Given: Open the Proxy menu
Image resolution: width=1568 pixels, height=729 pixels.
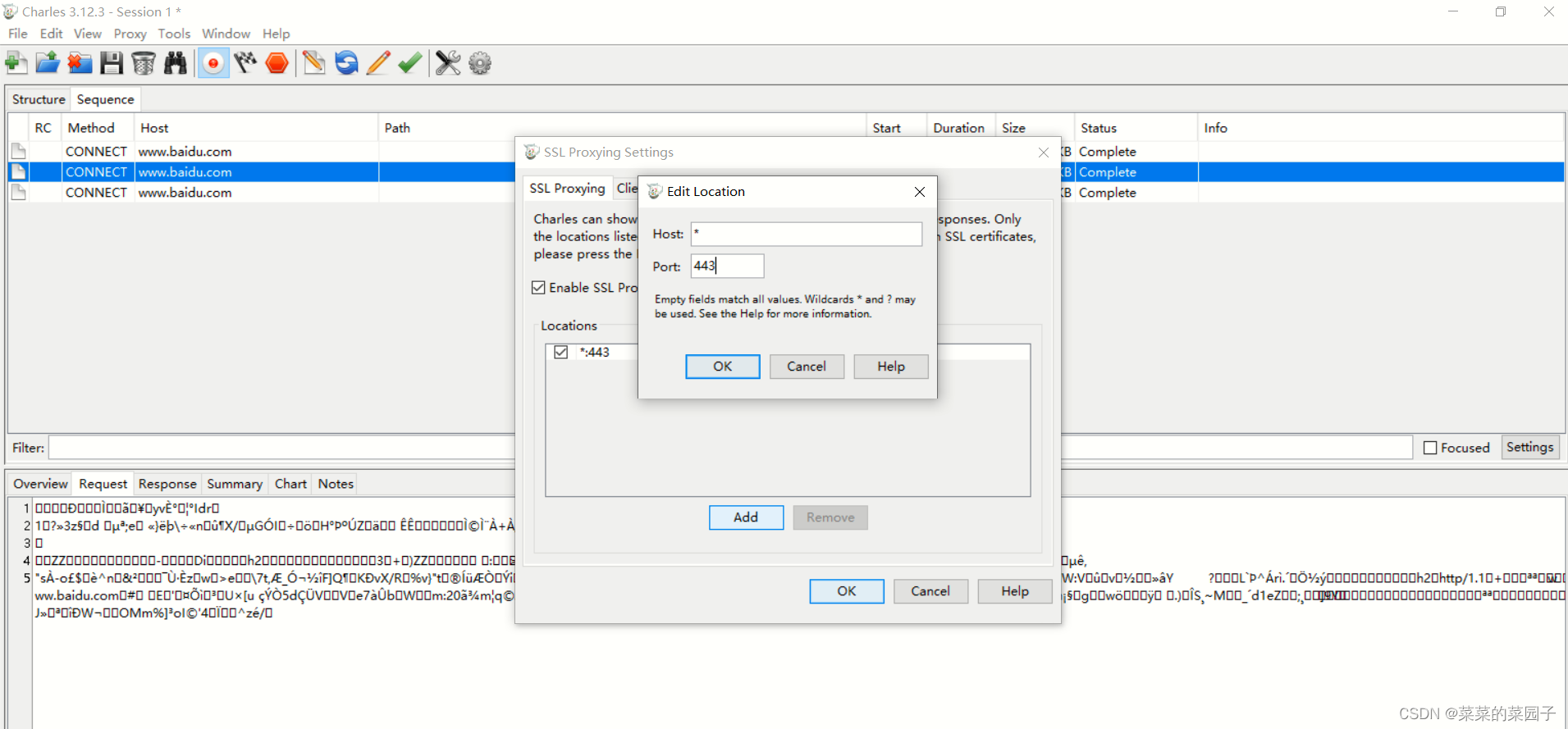Looking at the screenshot, I should (130, 34).
